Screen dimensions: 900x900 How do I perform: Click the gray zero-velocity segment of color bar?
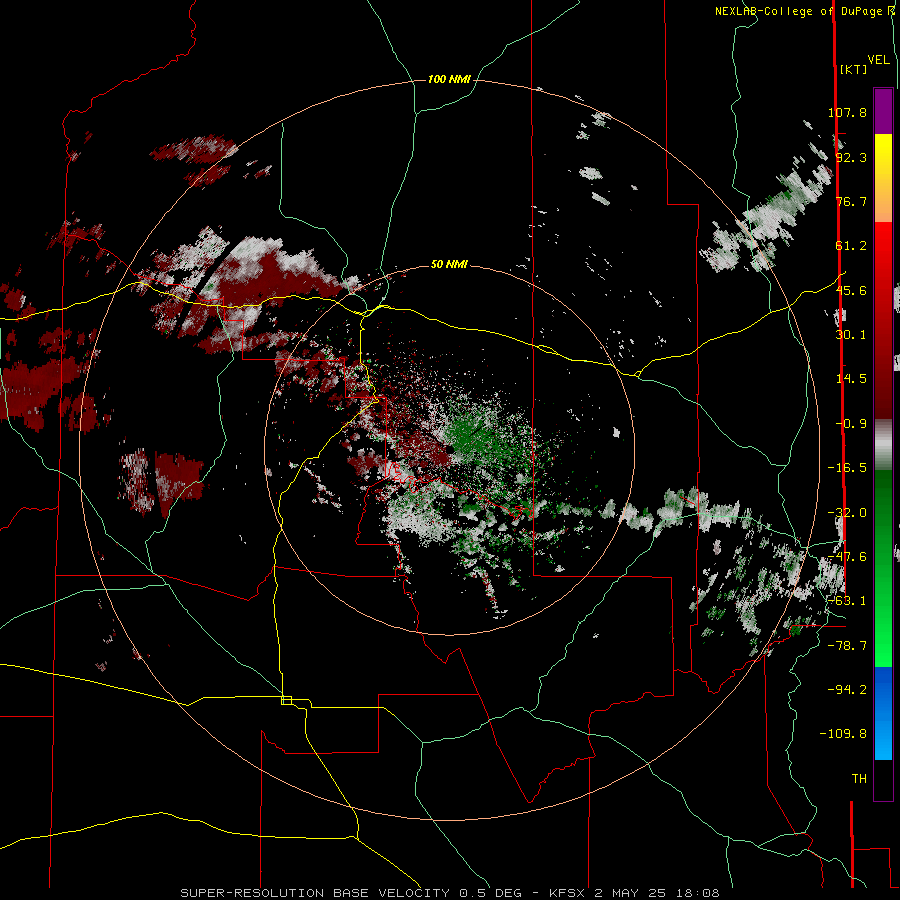pos(883,445)
